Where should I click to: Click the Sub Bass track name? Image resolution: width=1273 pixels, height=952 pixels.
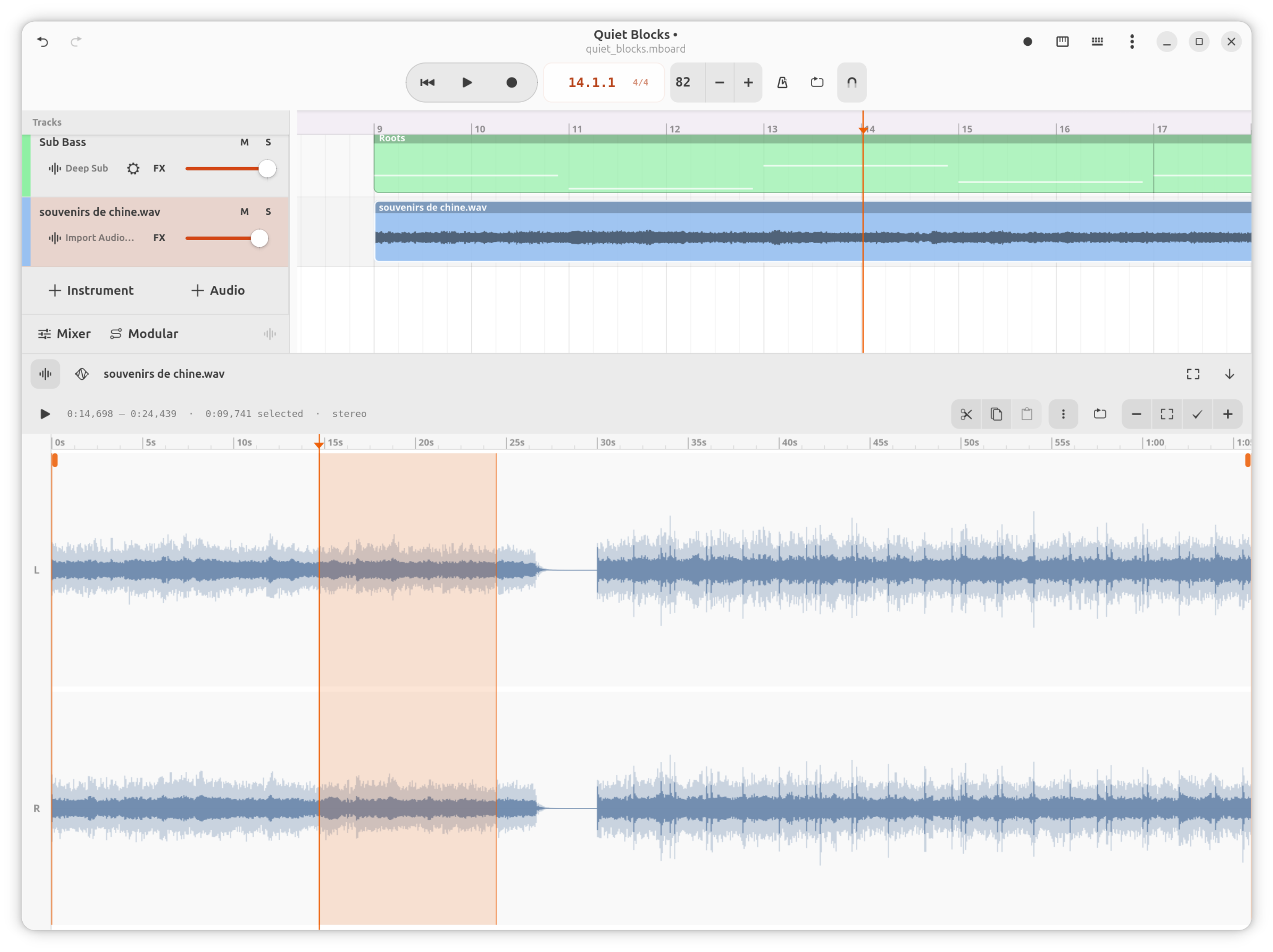tap(62, 142)
